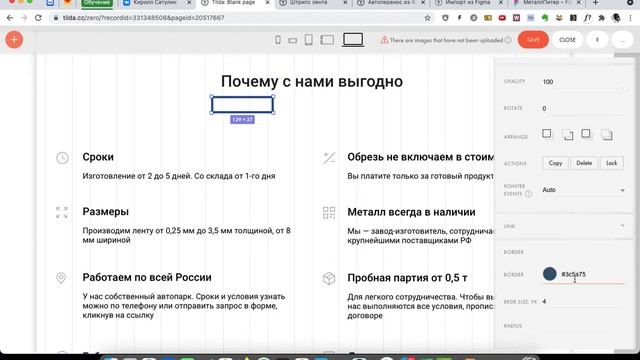Open the three-dots more menu button

[622, 40]
